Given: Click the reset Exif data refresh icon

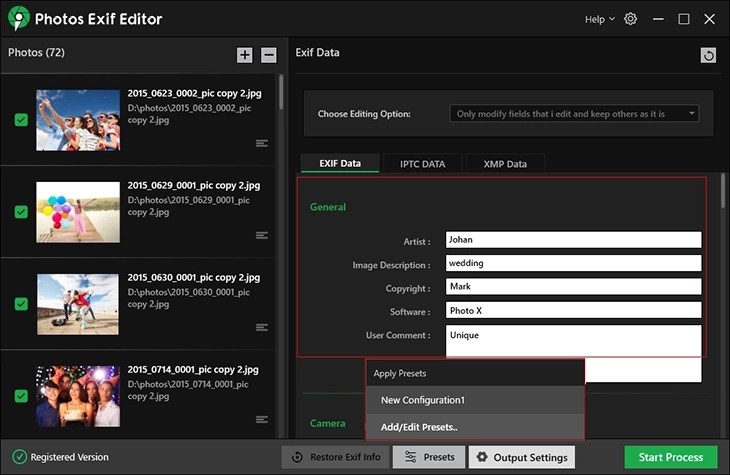Looking at the screenshot, I should (x=709, y=56).
